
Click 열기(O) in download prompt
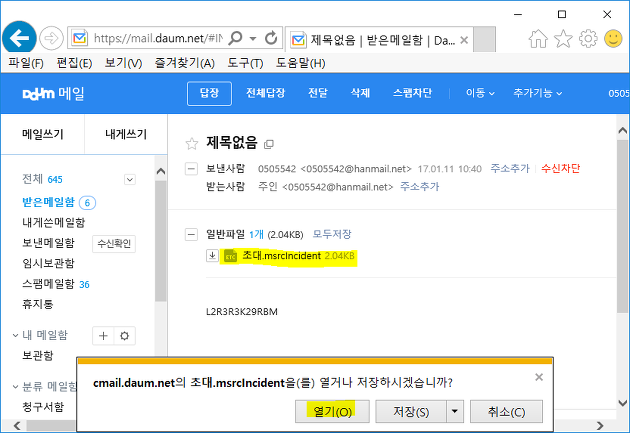coord(332,411)
